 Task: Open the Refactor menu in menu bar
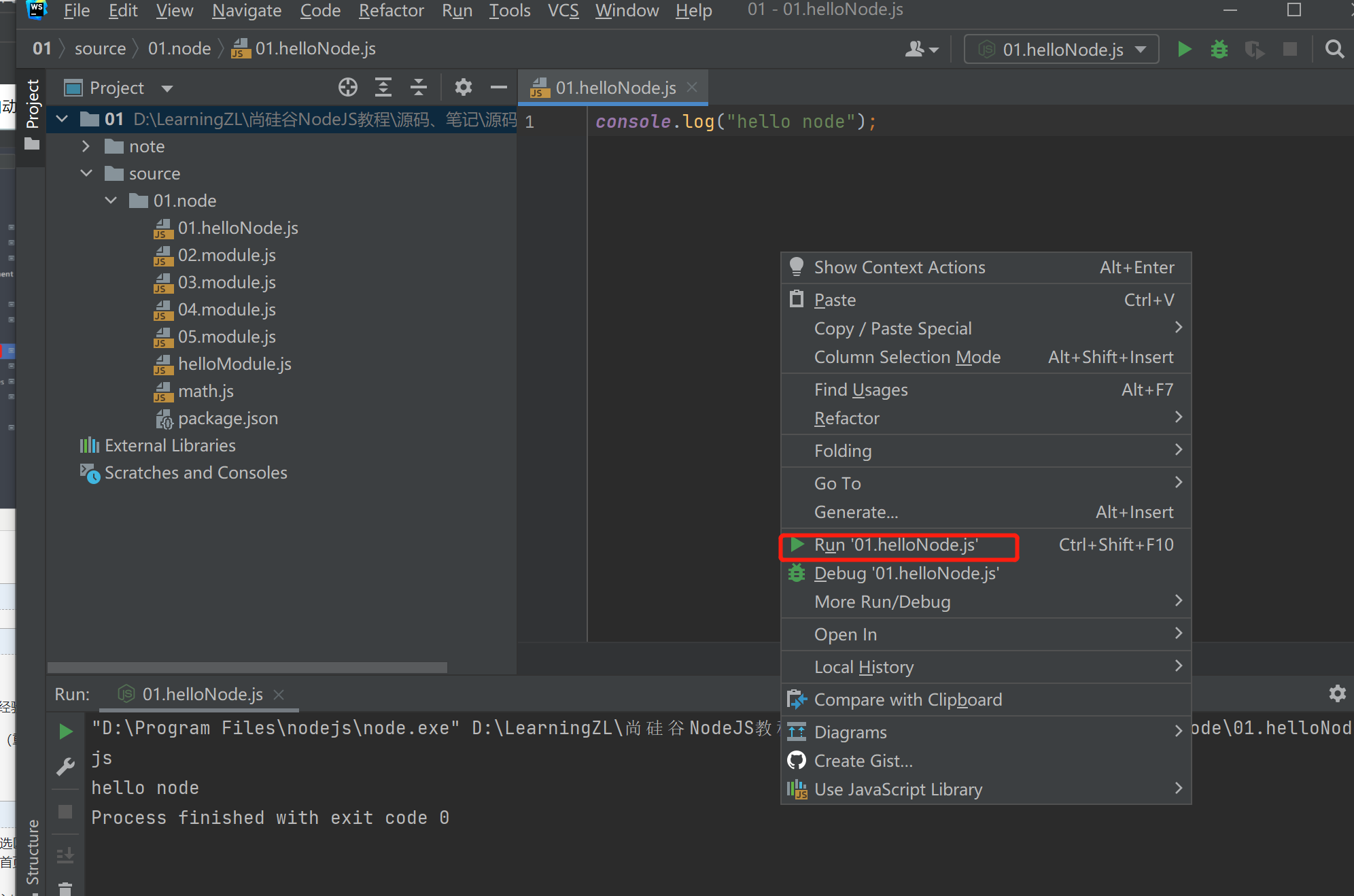click(391, 11)
